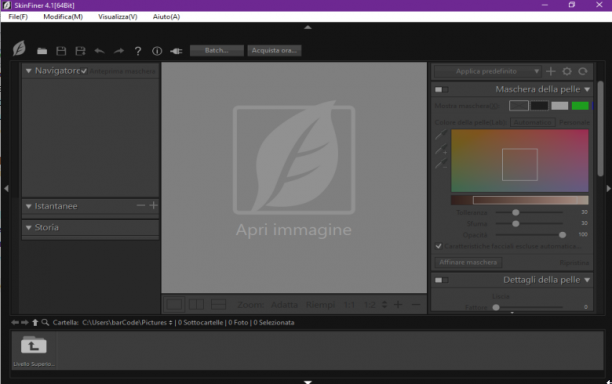Select Automatico skin color mode
Viewport: 612px width, 384px height.
532,122
